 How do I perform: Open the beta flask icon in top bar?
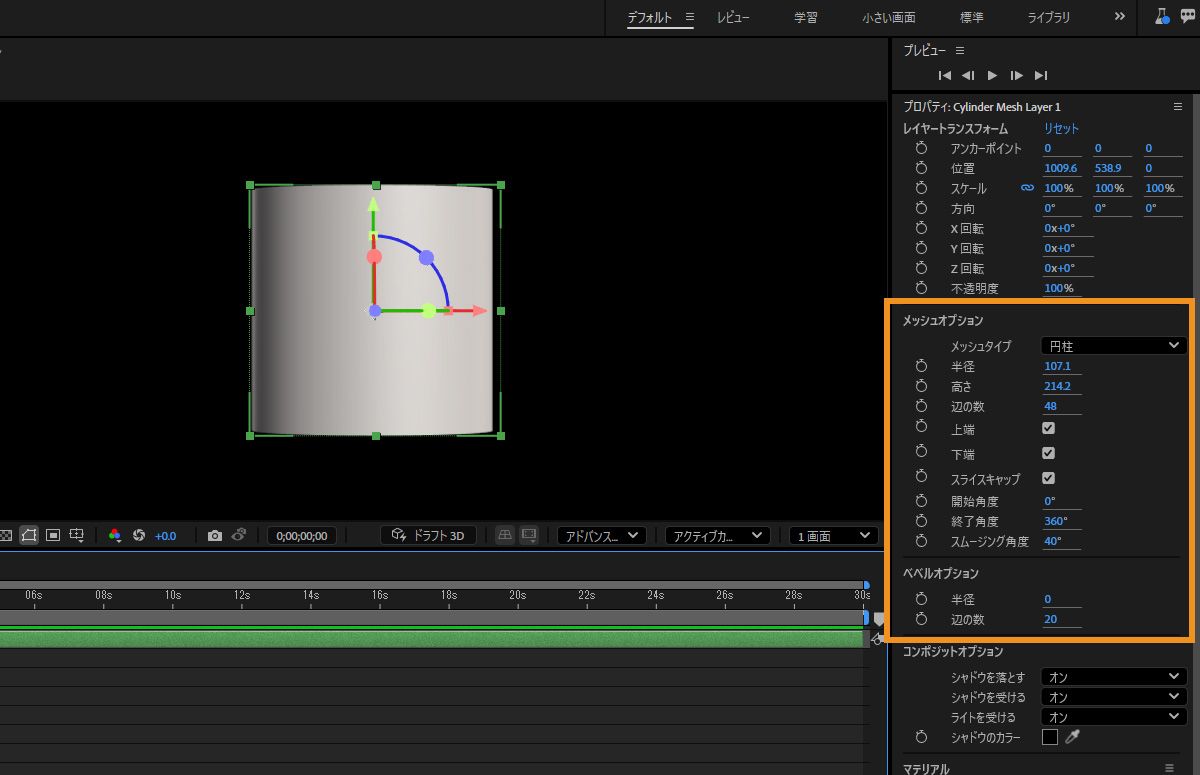pos(1162,17)
